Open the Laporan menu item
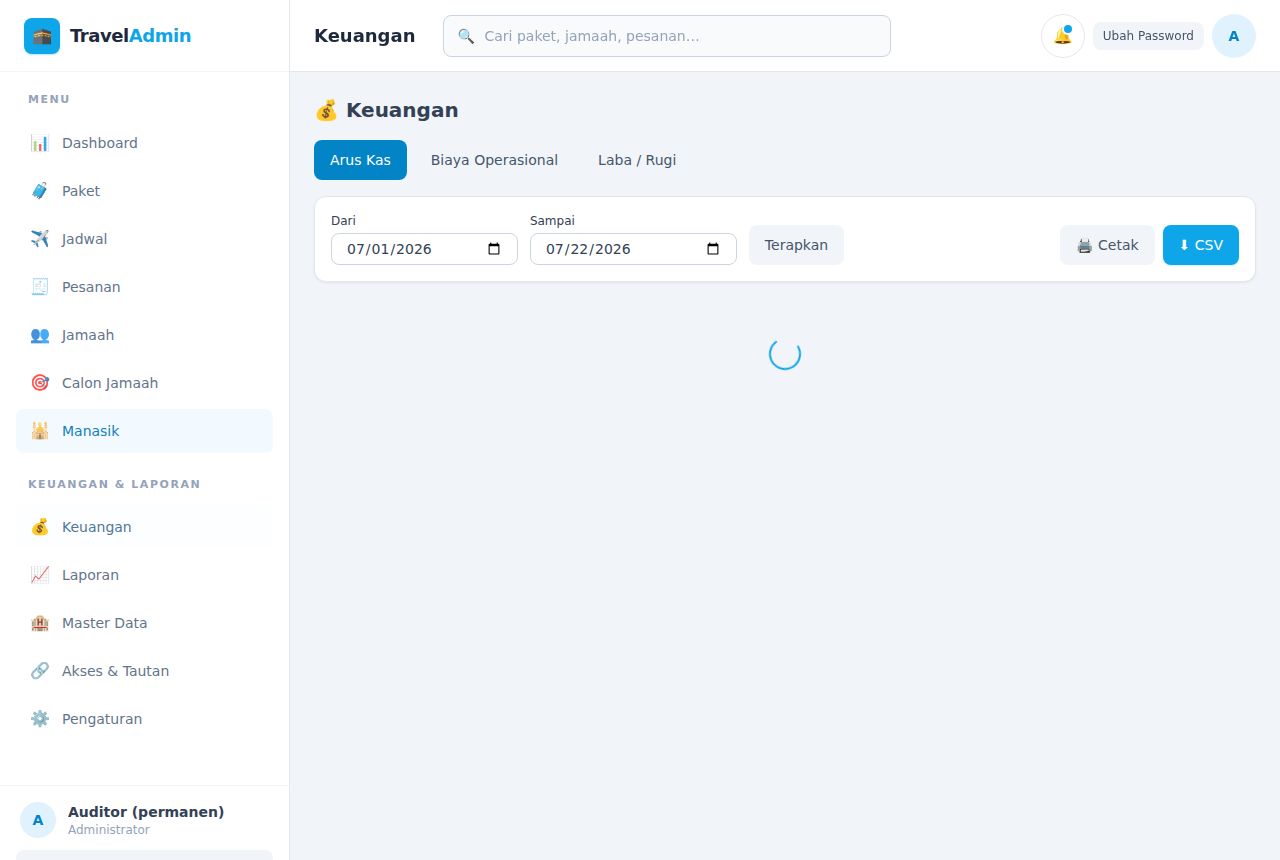This screenshot has width=1280, height=860. pyautogui.click(x=144, y=575)
